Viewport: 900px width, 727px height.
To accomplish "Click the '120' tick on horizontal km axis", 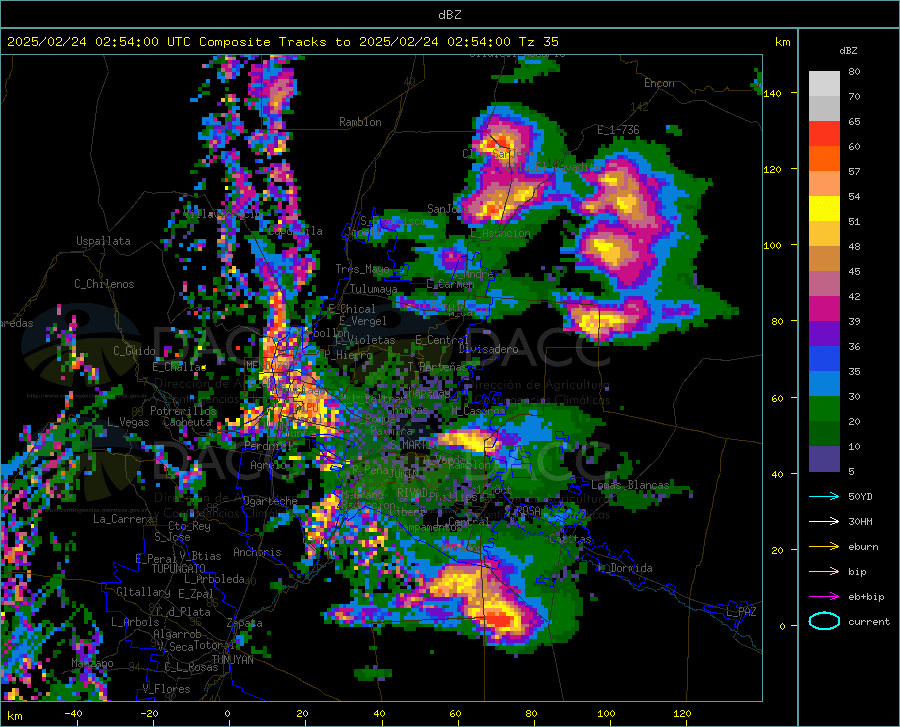I will click(682, 714).
